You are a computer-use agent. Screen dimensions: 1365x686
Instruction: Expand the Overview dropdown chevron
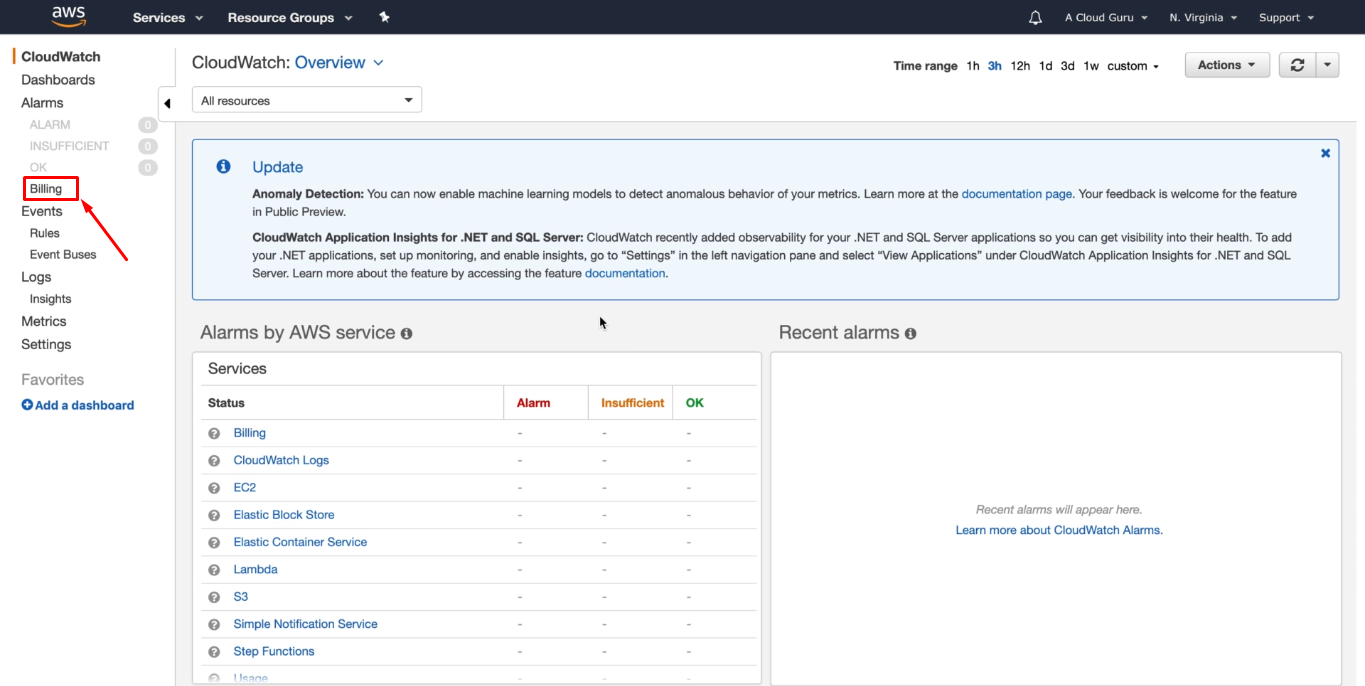378,62
